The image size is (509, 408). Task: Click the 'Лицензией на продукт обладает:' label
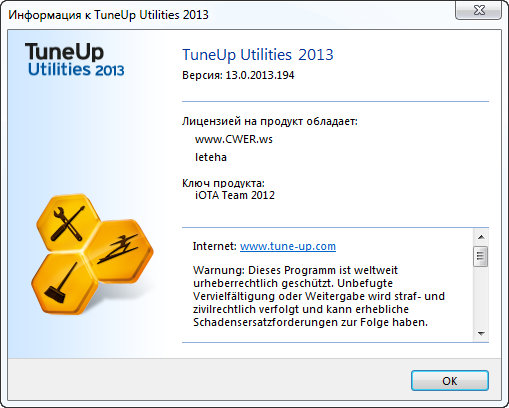tap(270, 121)
